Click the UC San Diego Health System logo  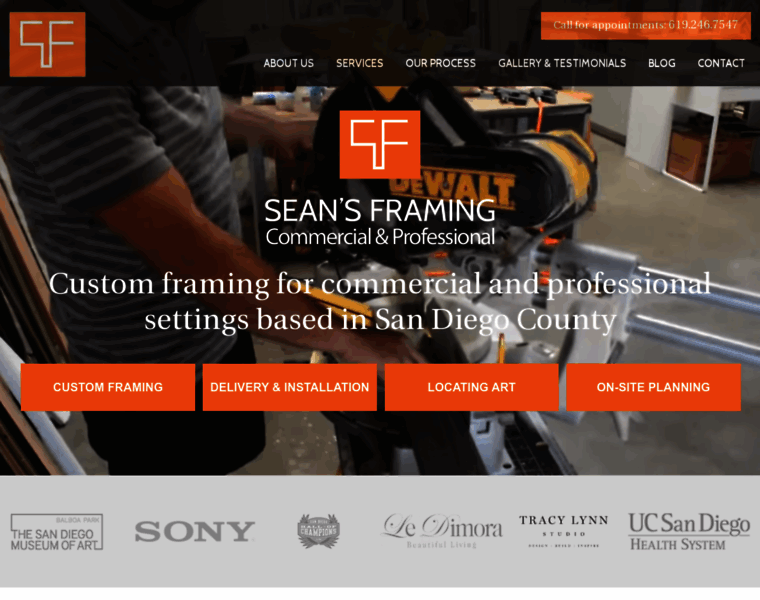click(x=689, y=531)
